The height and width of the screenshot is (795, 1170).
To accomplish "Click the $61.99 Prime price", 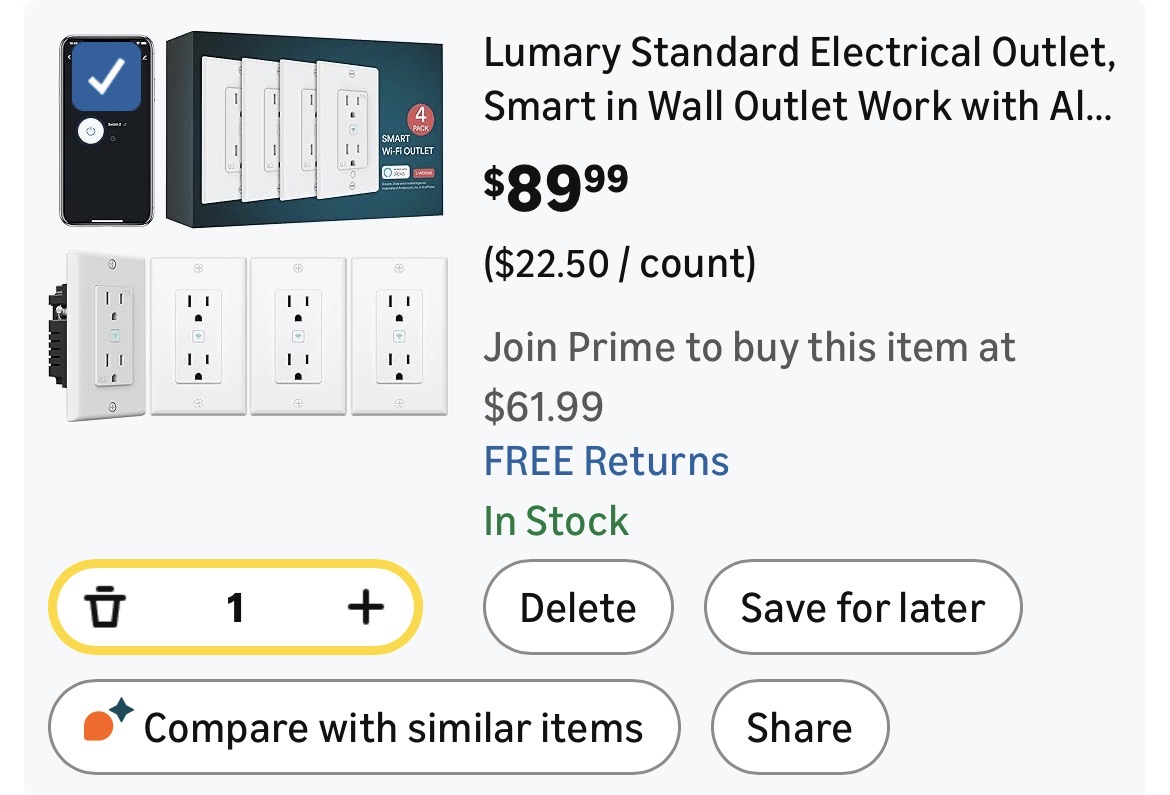I will point(543,405).
